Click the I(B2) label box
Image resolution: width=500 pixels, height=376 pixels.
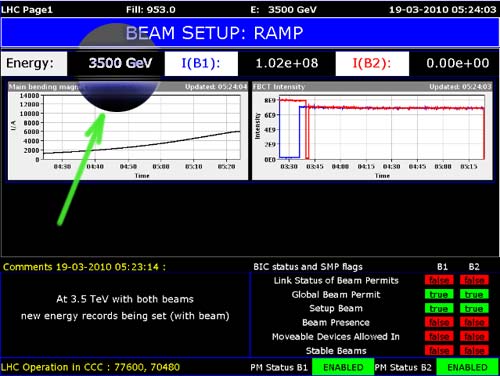pos(372,63)
